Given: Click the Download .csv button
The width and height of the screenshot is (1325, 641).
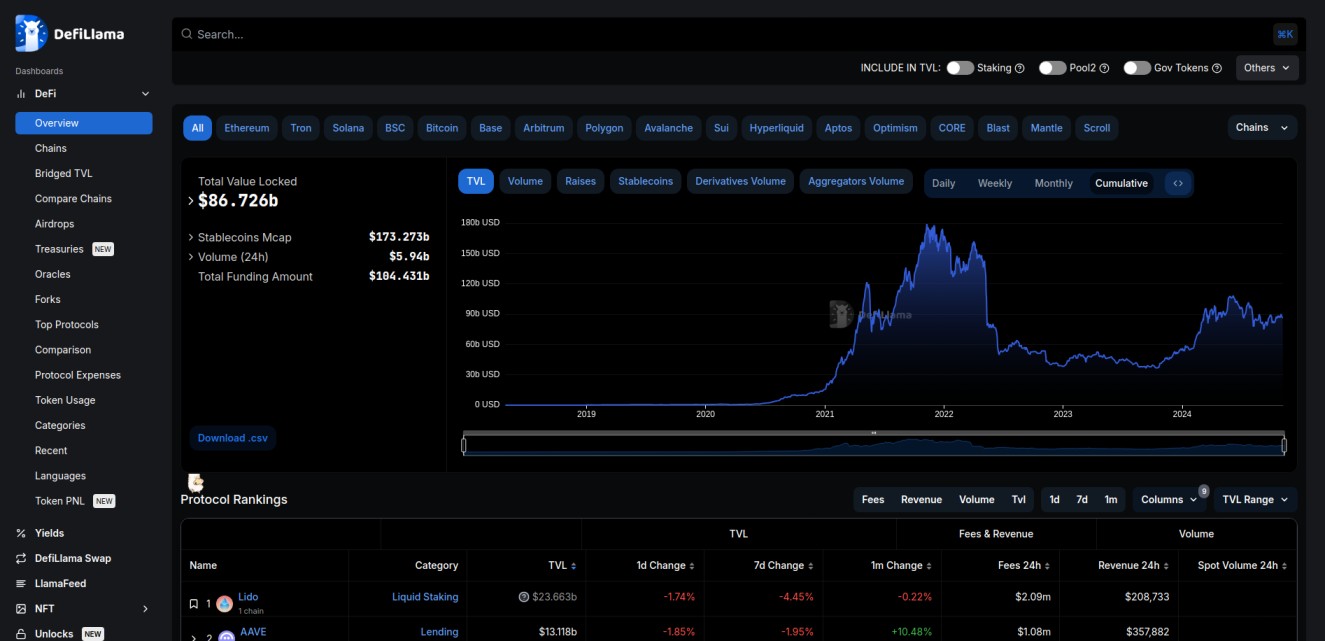Looking at the screenshot, I should 233,437.
